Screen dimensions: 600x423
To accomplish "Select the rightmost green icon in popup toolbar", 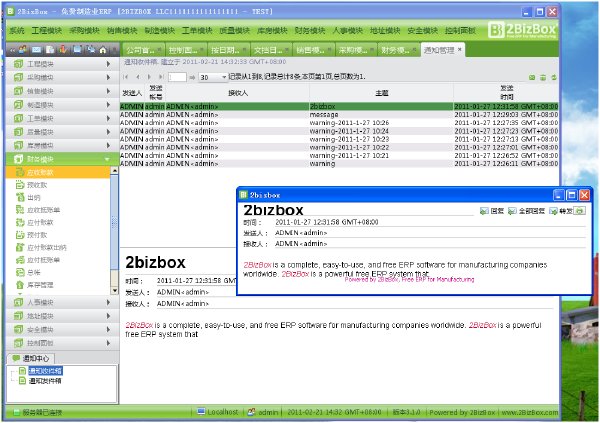I will click(580, 211).
